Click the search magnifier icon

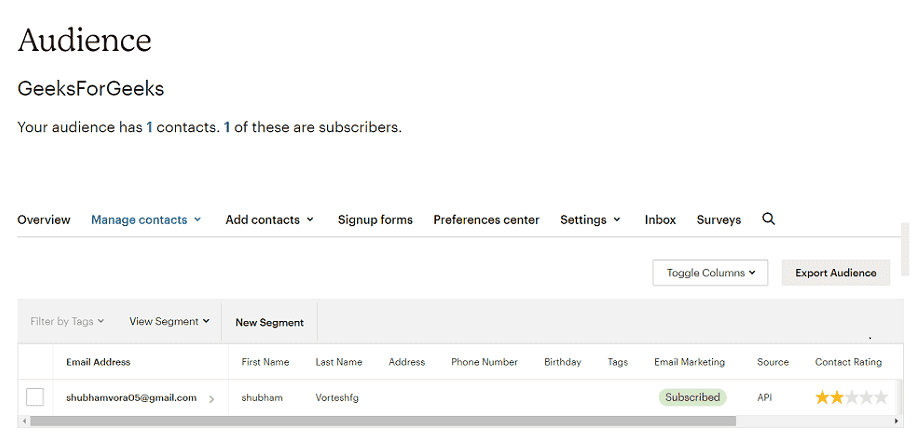point(768,219)
